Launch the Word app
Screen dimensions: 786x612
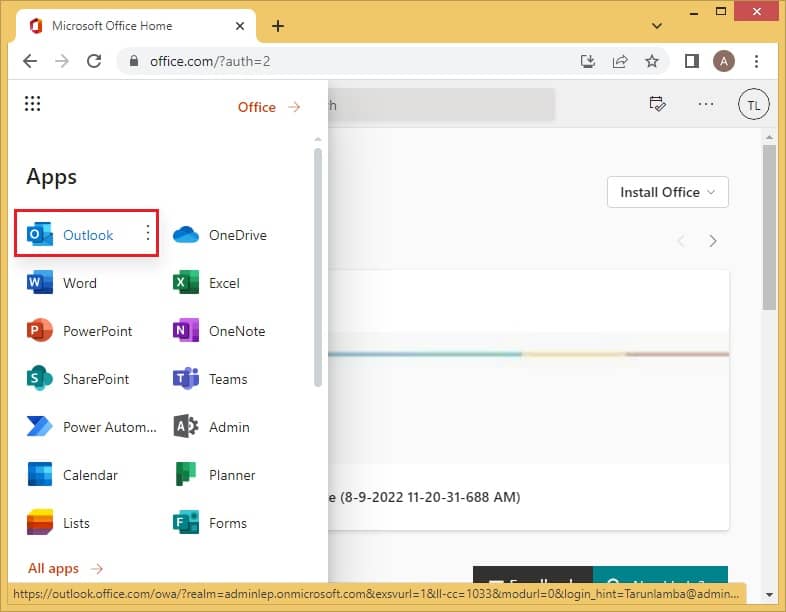point(62,283)
